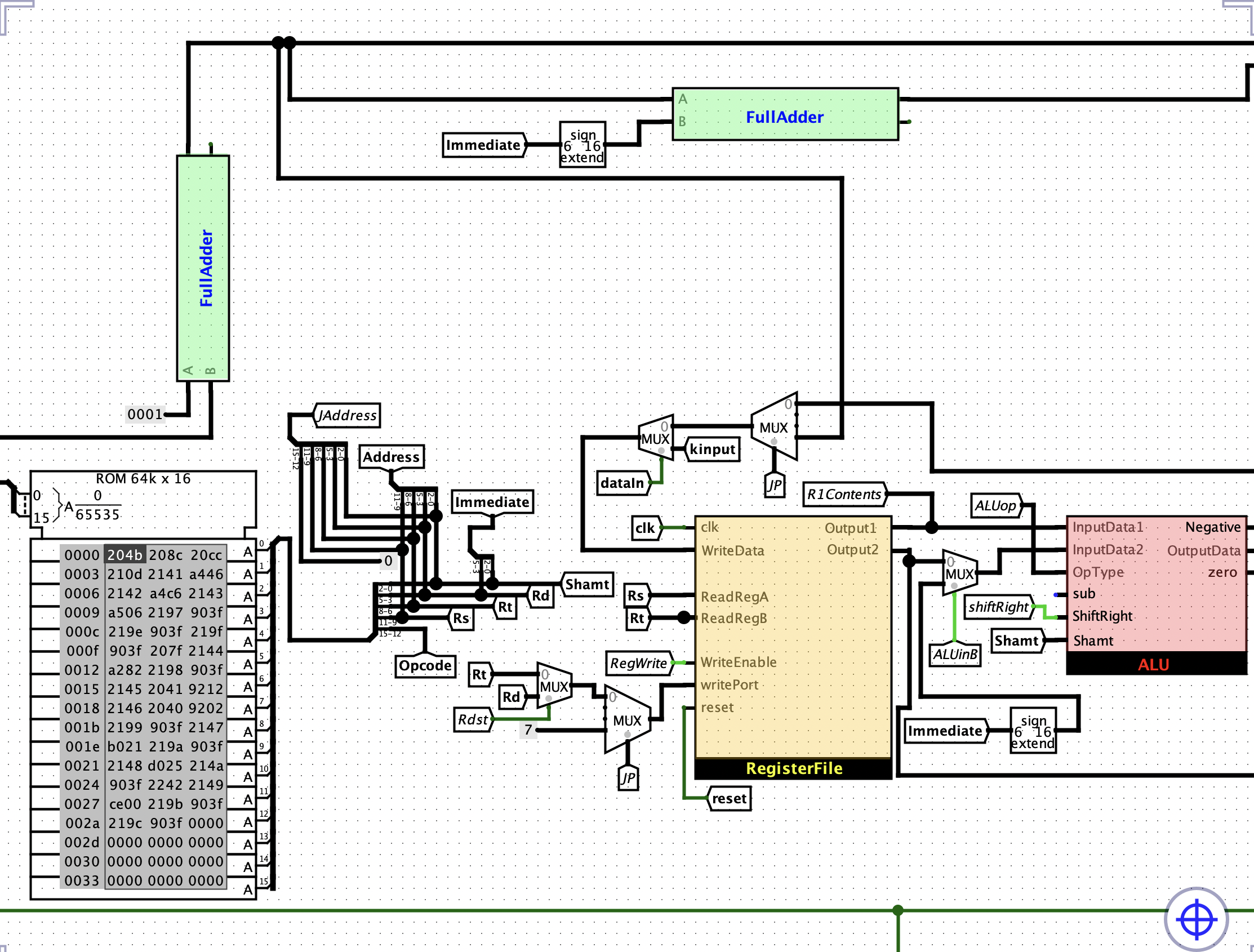
Task: Select the MUX above the ALUinB label
Action: point(960,573)
